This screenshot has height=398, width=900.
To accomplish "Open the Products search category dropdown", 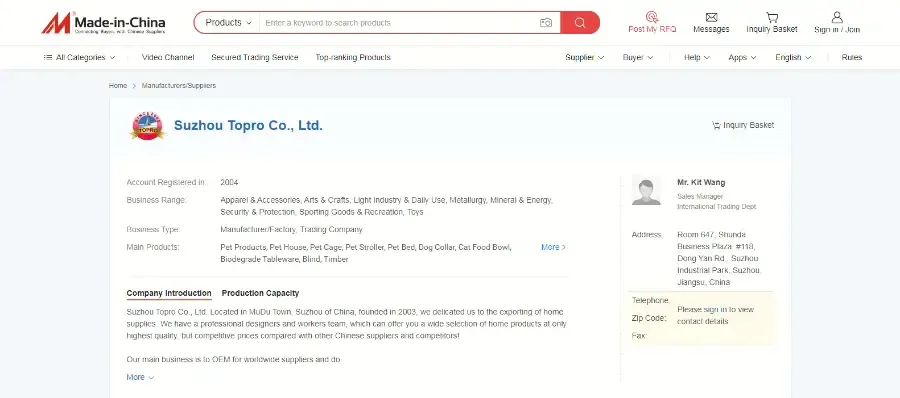I will tap(228, 23).
